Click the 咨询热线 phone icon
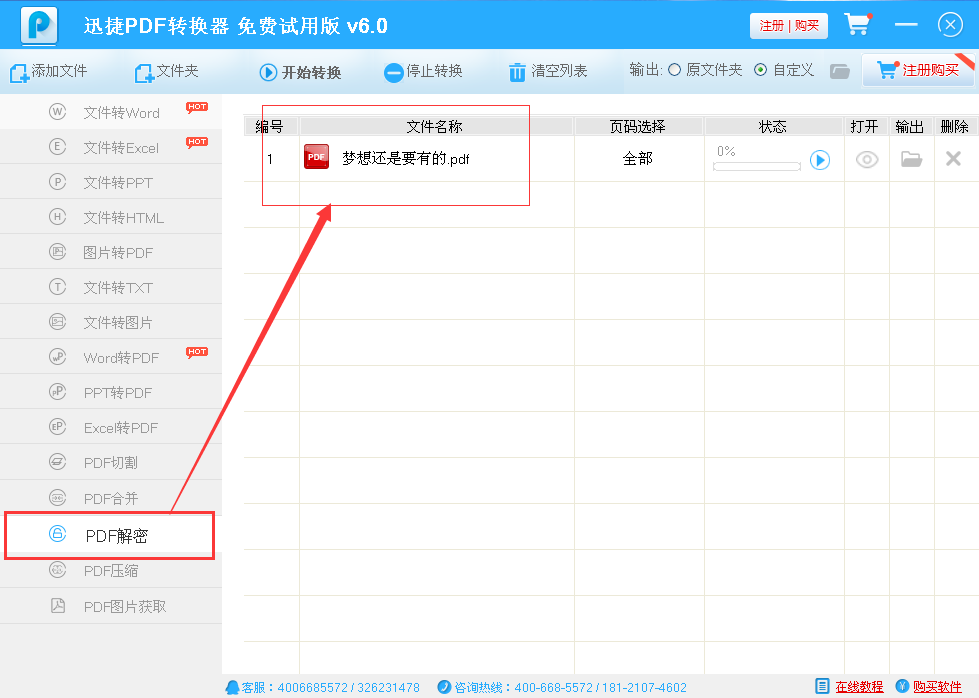This screenshot has height=698, width=979. tap(444, 687)
